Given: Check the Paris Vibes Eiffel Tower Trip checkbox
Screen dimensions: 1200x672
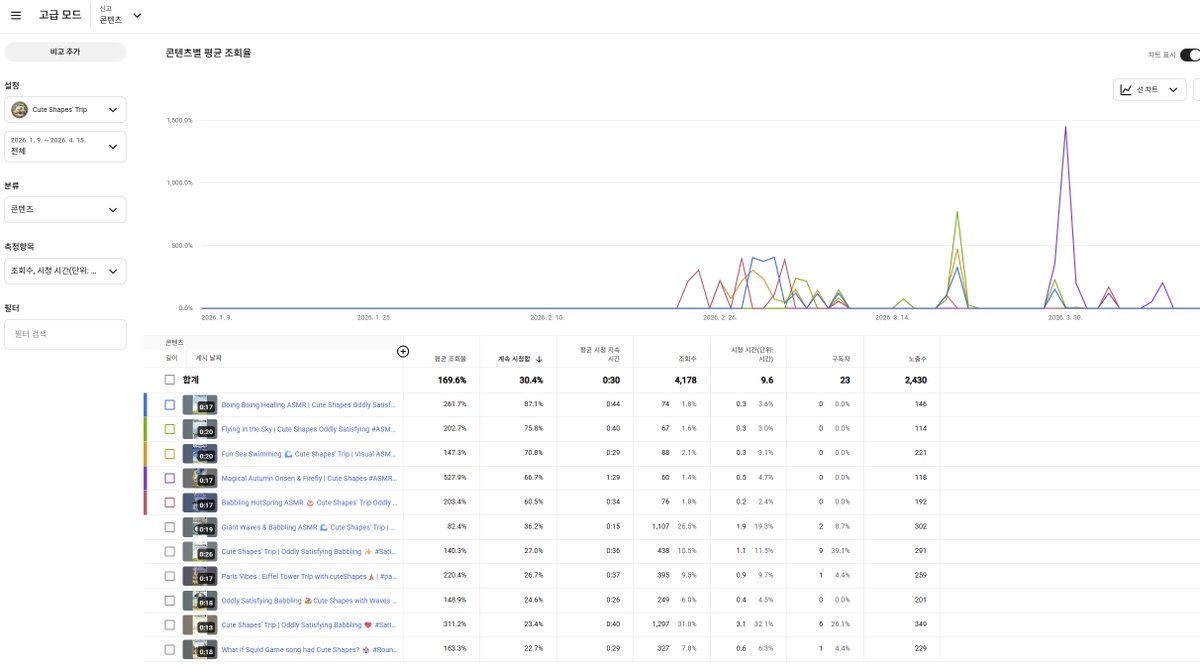Looking at the screenshot, I should (x=170, y=576).
